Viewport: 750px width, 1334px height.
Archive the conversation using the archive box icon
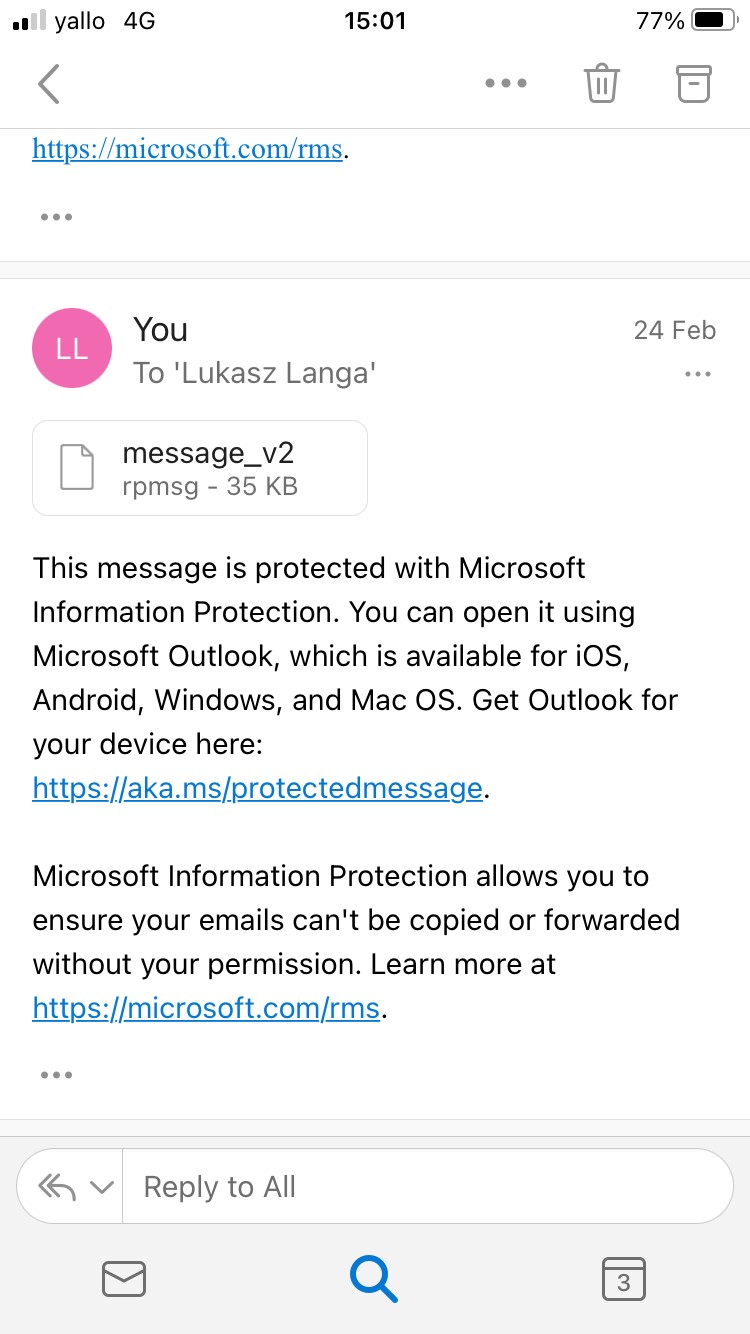coord(694,84)
